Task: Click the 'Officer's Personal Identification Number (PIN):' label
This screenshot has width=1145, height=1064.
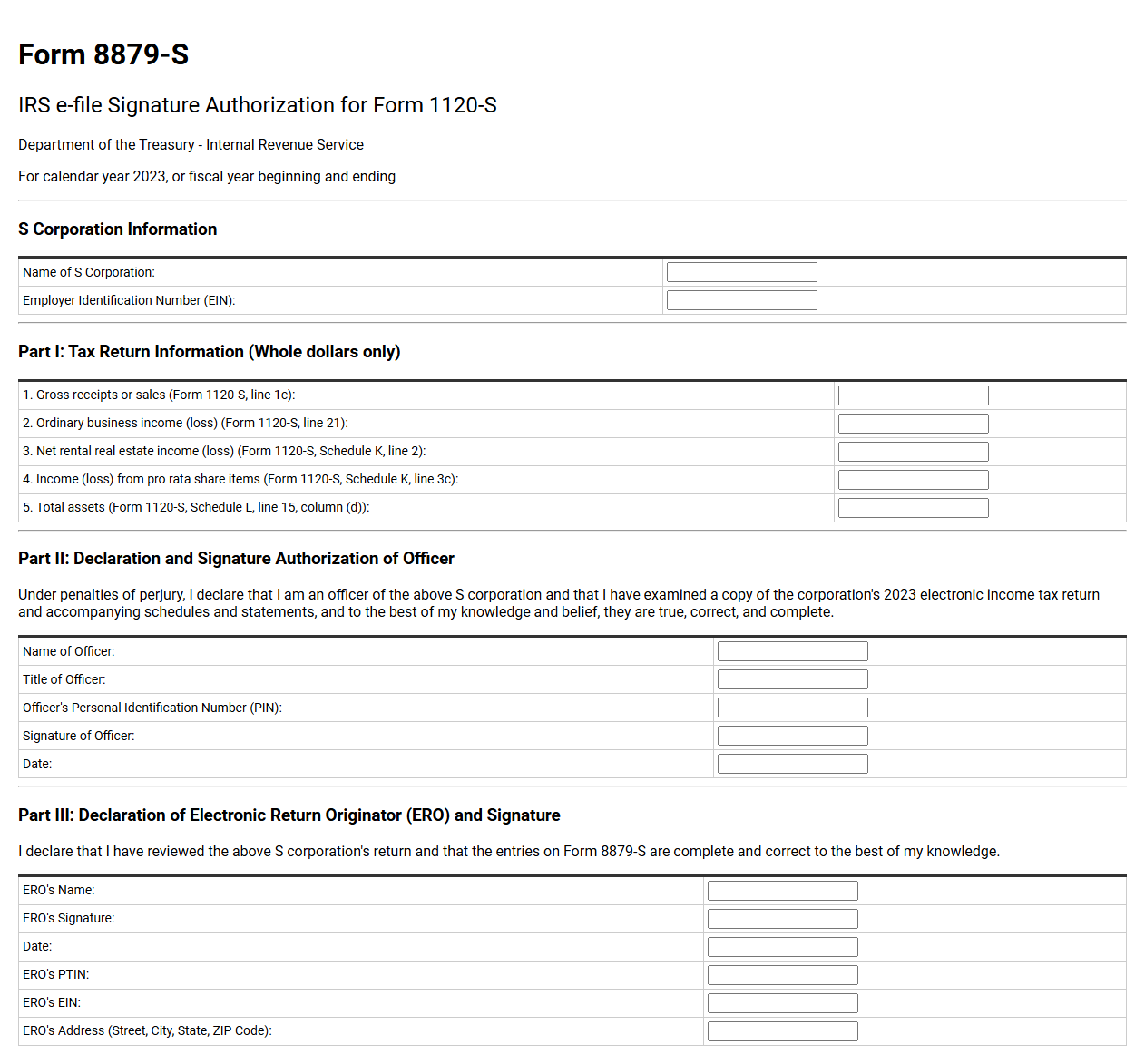Action: 152,708
